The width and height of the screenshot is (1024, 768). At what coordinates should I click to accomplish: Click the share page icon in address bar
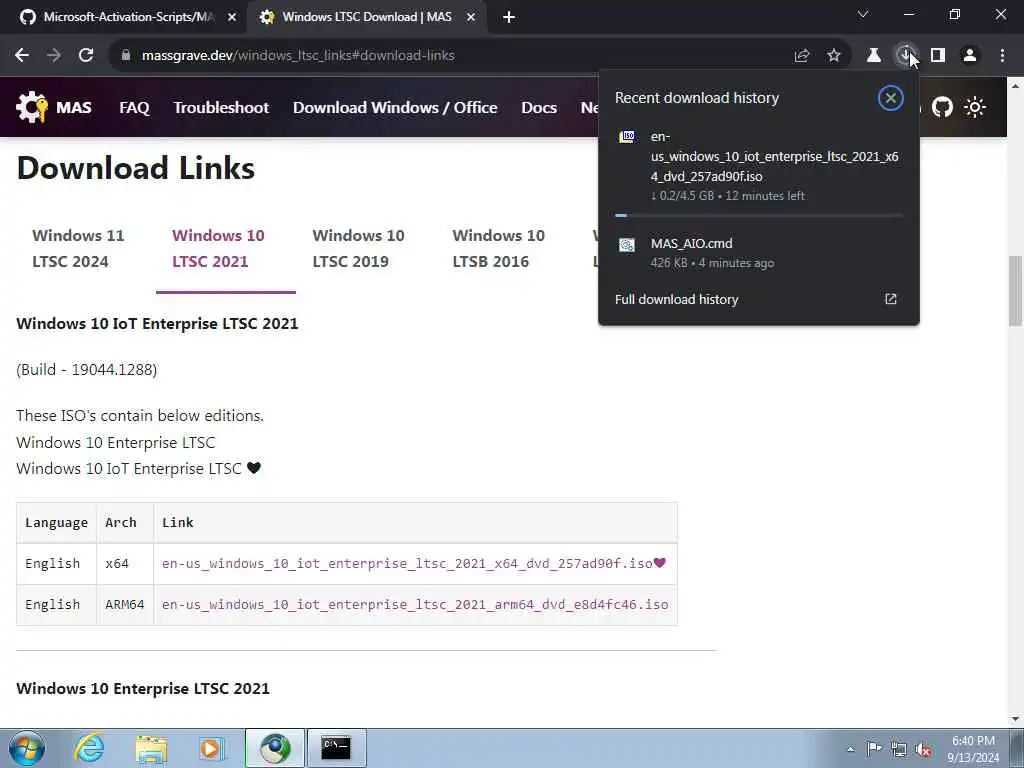coord(802,56)
